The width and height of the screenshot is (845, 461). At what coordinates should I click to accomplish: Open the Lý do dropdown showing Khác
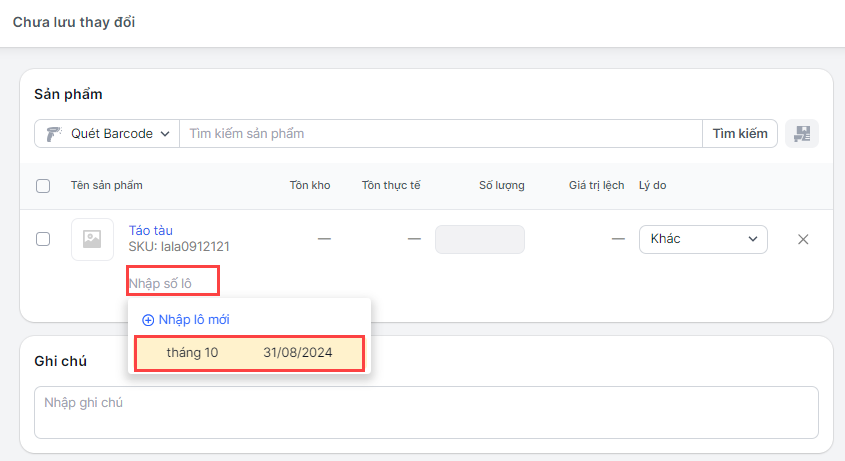[703, 239]
